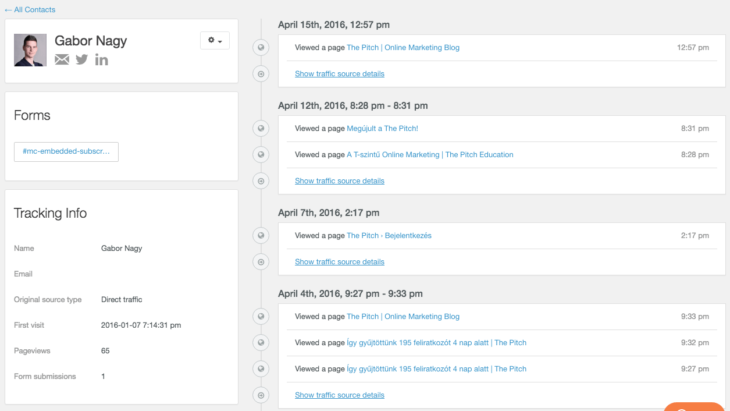Open Gabor Nagy's Twitter profile icon

coord(82,60)
